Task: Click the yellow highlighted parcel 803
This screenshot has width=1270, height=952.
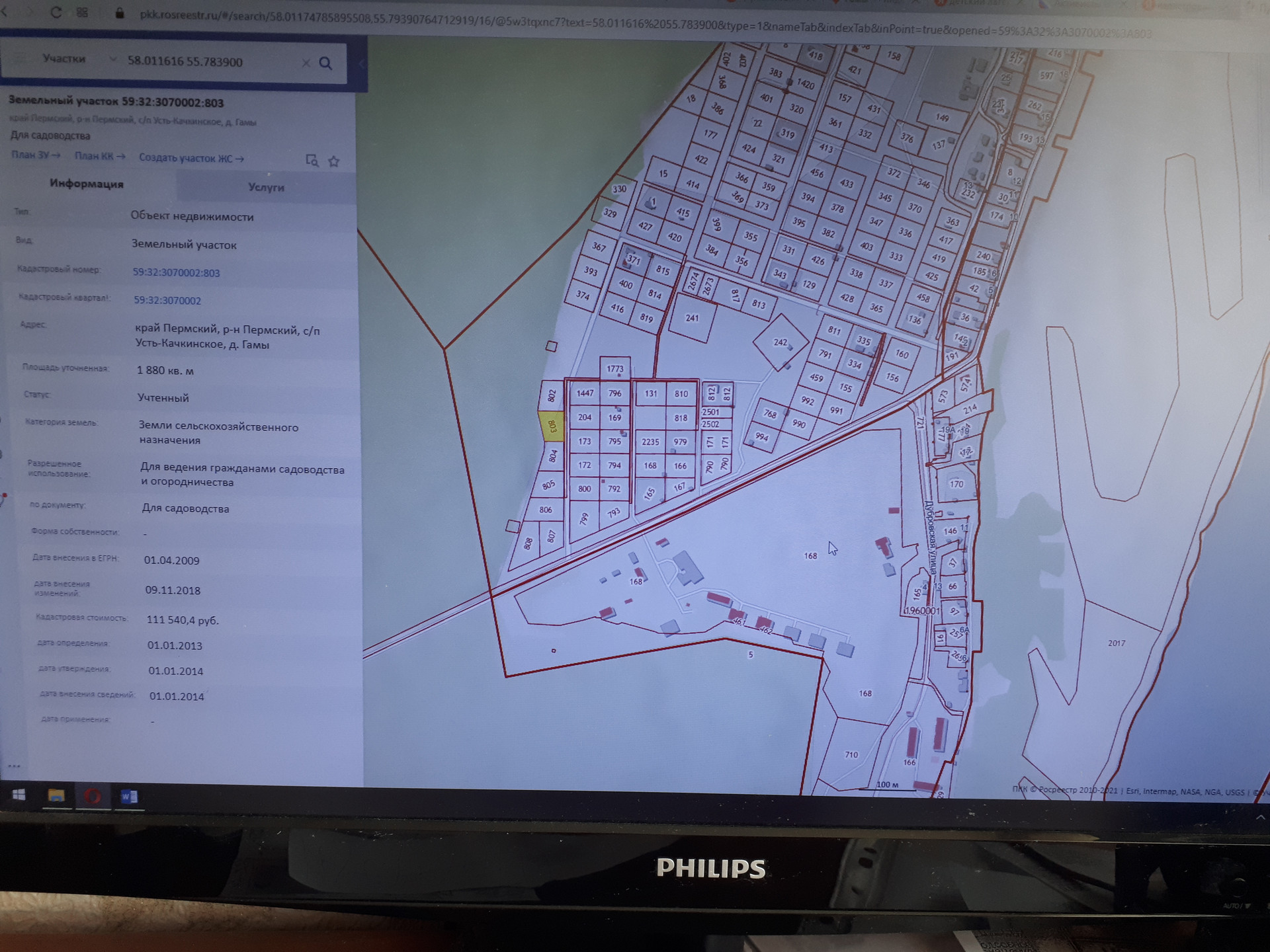Action: (x=551, y=426)
